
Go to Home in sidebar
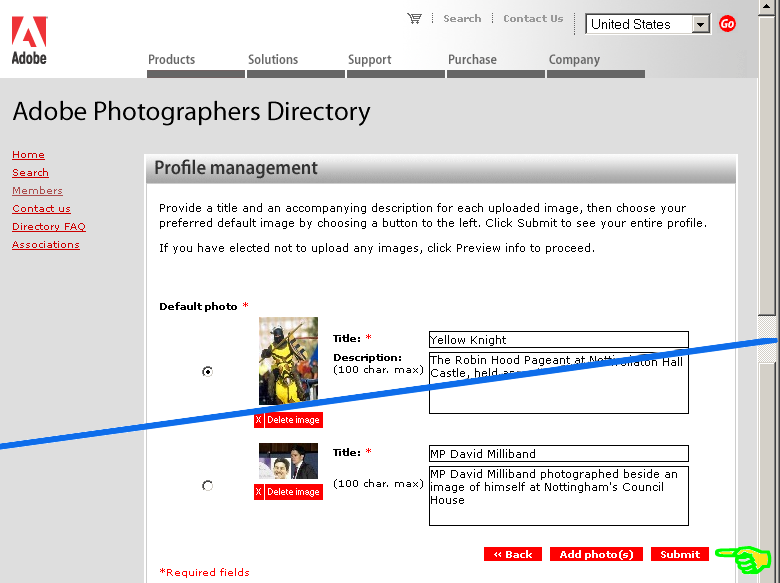[x=28, y=155]
